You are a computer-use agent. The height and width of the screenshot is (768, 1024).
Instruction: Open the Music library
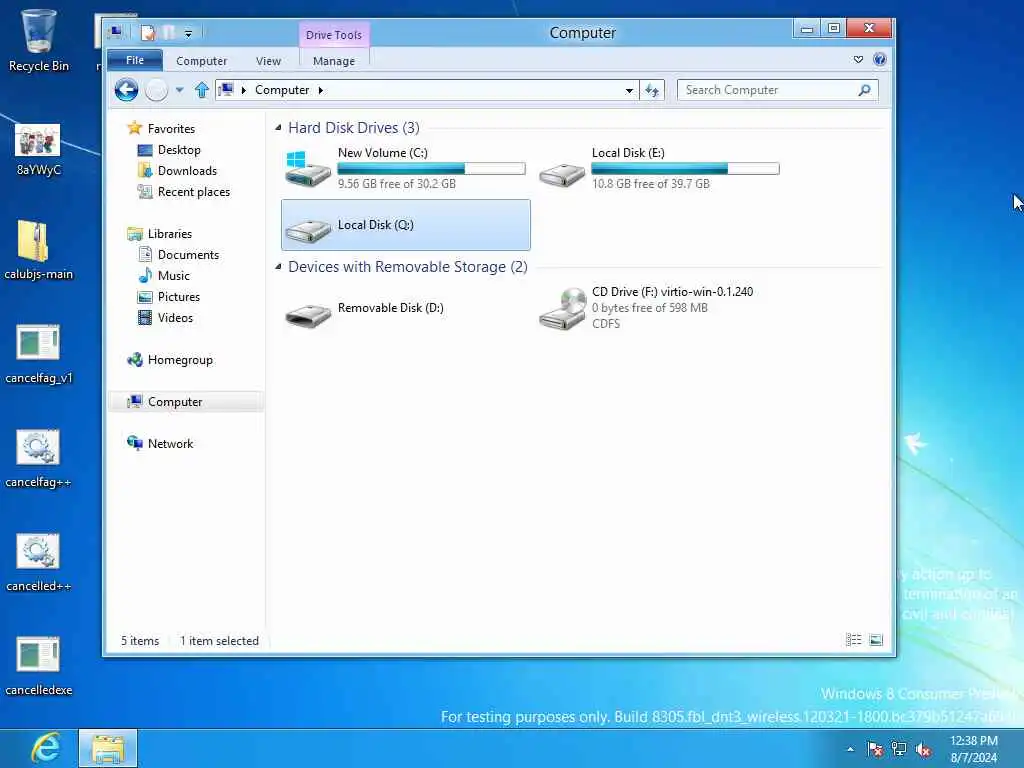coord(174,276)
